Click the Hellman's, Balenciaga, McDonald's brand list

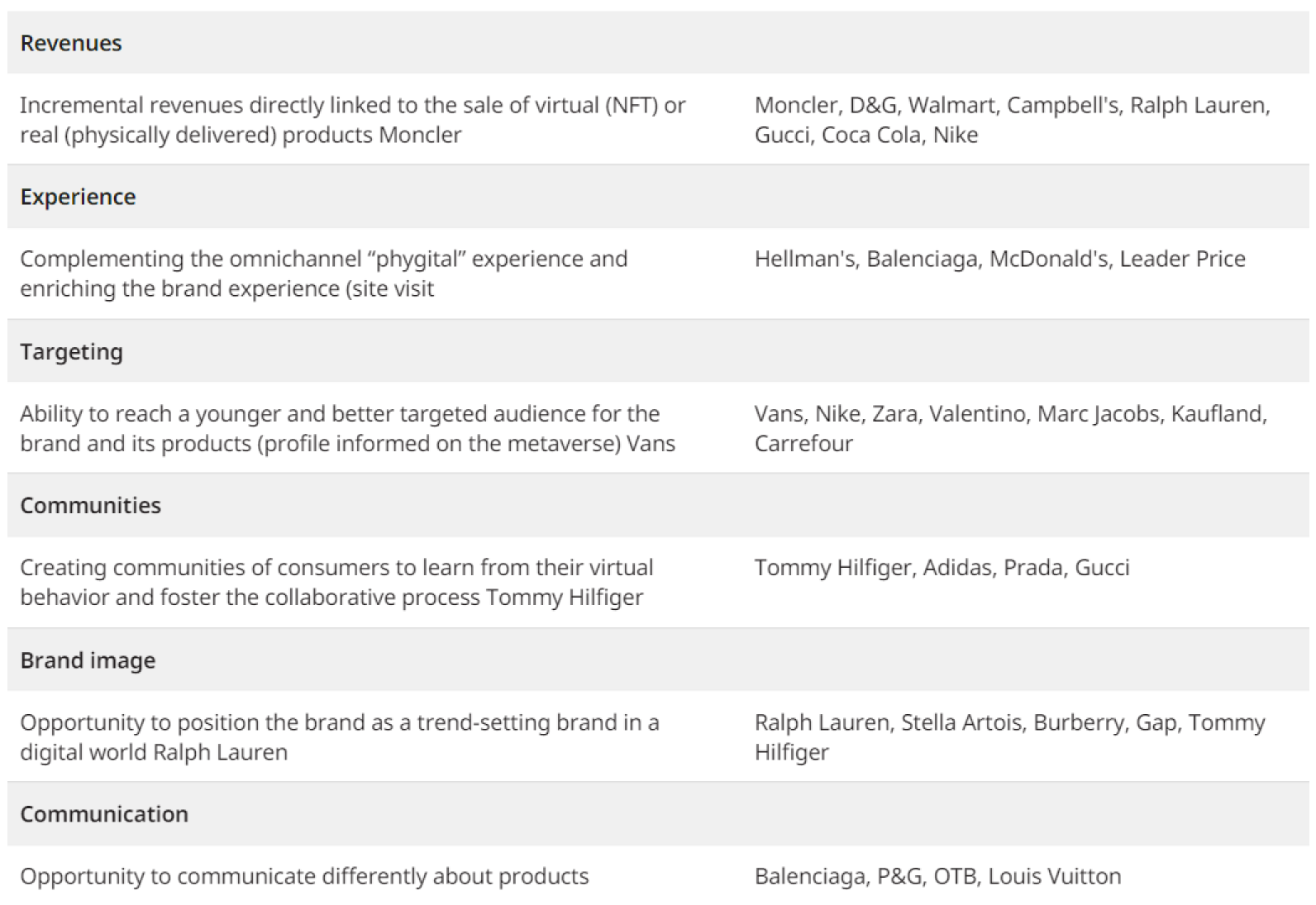point(999,259)
